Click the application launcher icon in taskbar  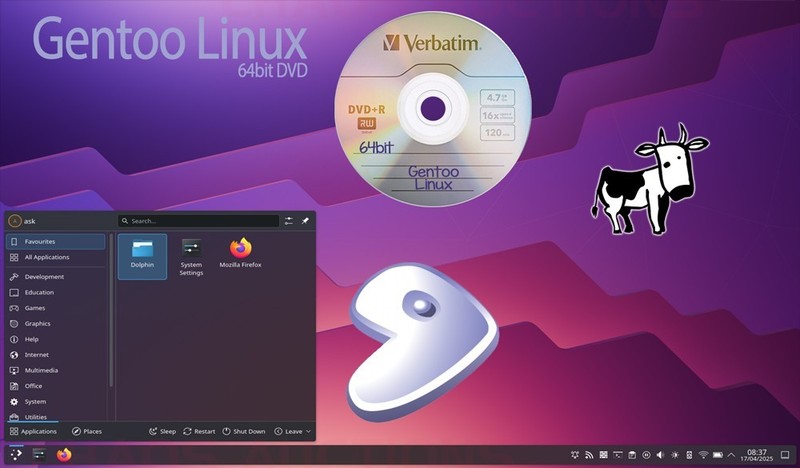click(16, 454)
